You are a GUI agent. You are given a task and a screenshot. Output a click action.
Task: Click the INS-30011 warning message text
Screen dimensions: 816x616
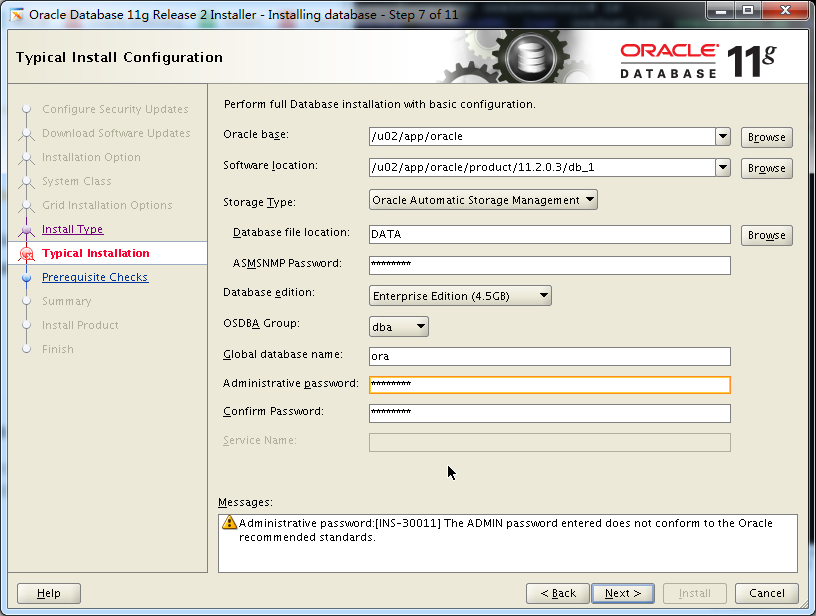[x=505, y=530]
